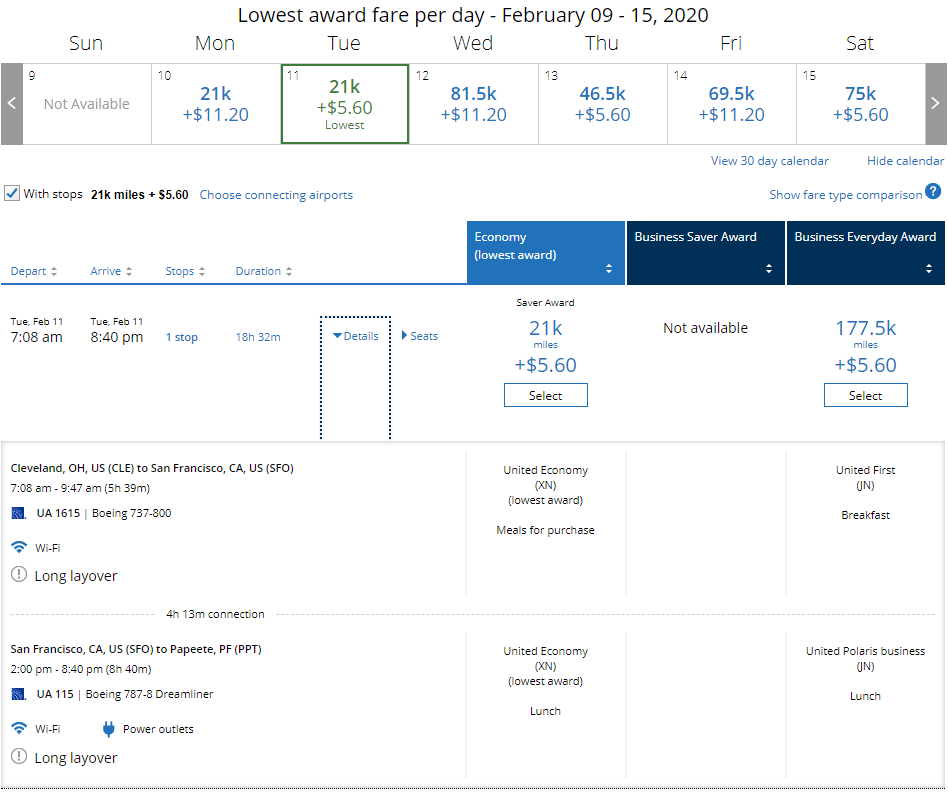Select the 21k miles Saver Award fare
The image size is (948, 792).
click(545, 396)
